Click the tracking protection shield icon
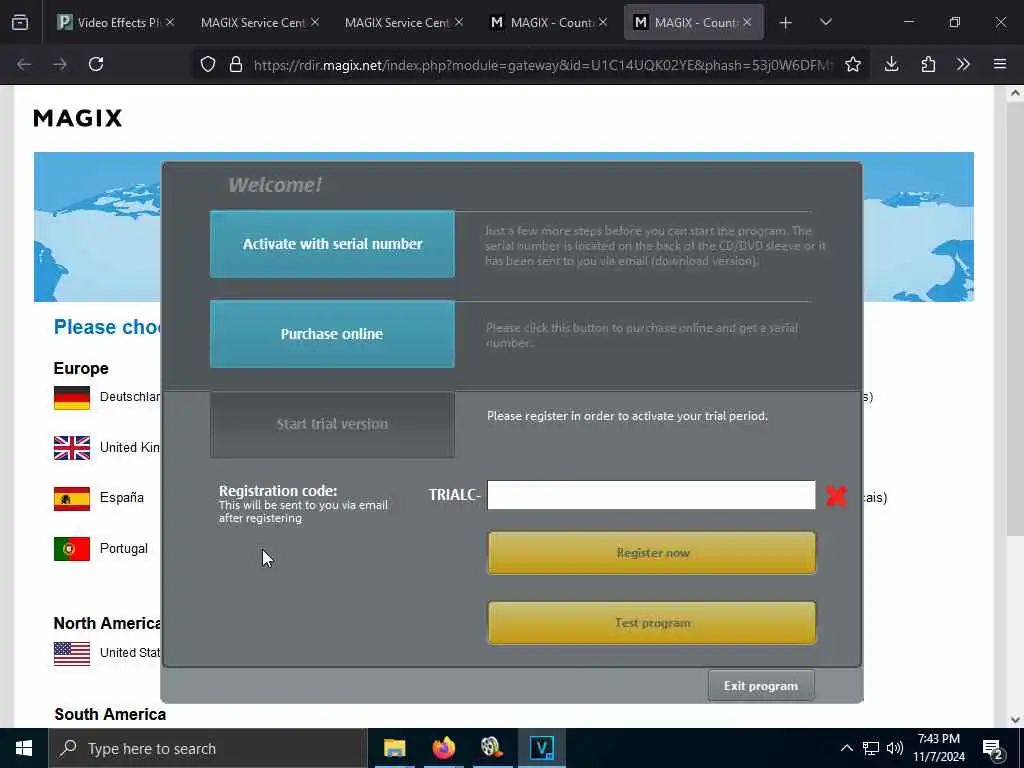Viewport: 1024px width, 768px height. pyautogui.click(x=208, y=64)
